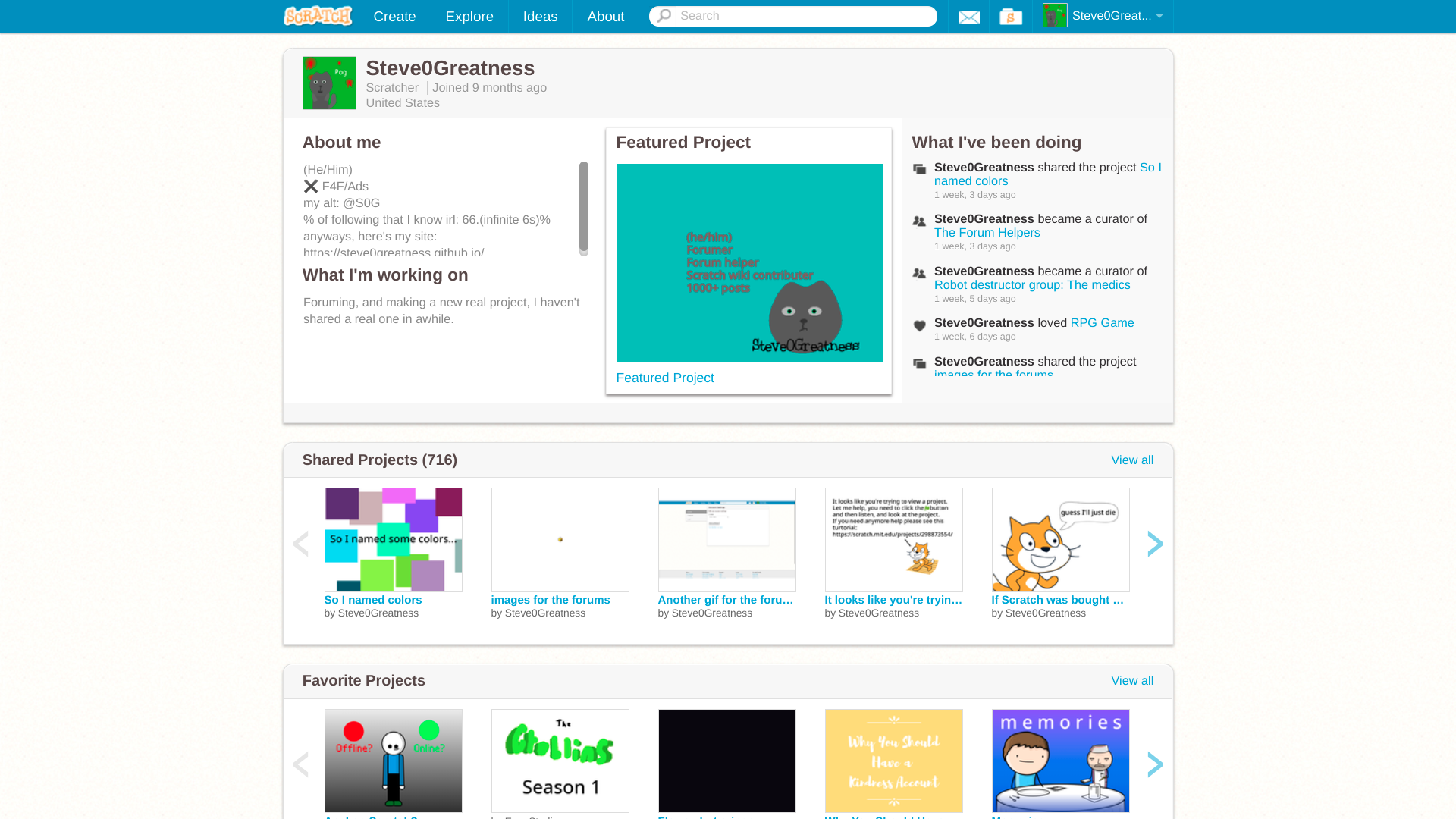Open Robot destructor group: The medics link

1032,285
